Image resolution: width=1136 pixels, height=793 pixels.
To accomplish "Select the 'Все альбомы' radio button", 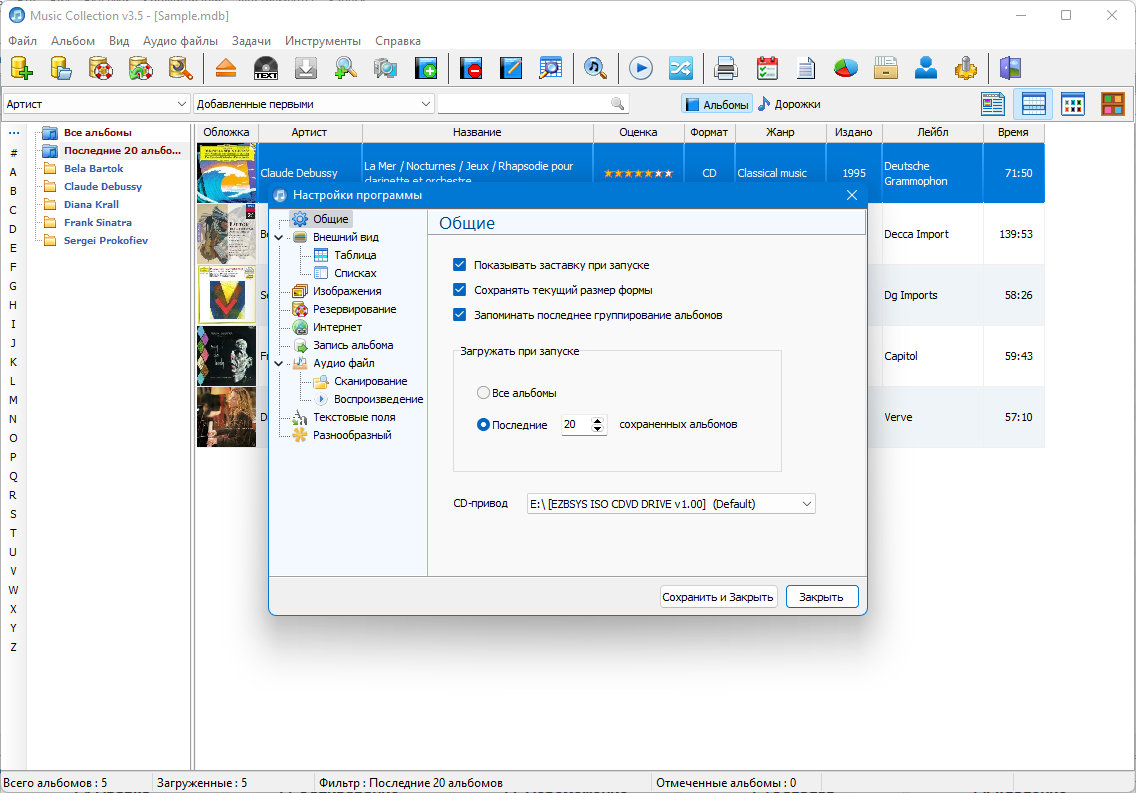I will [483, 393].
